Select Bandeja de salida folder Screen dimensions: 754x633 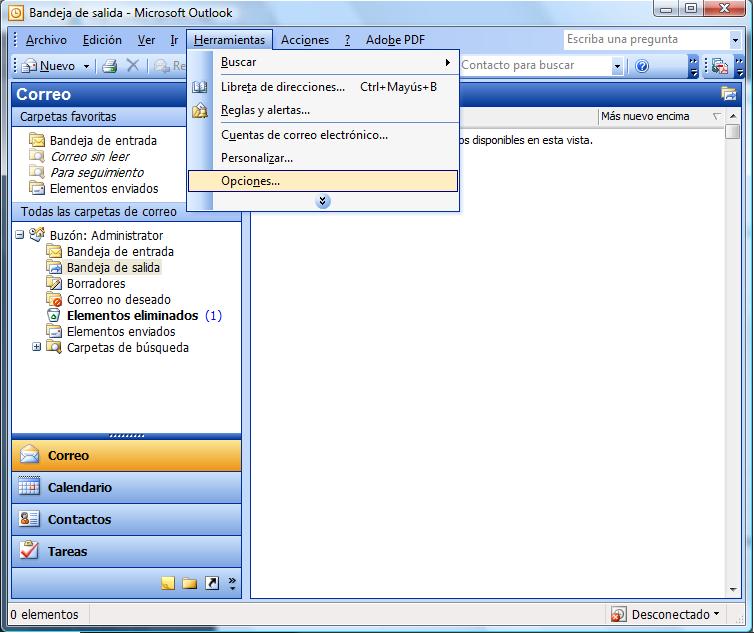click(x=113, y=267)
